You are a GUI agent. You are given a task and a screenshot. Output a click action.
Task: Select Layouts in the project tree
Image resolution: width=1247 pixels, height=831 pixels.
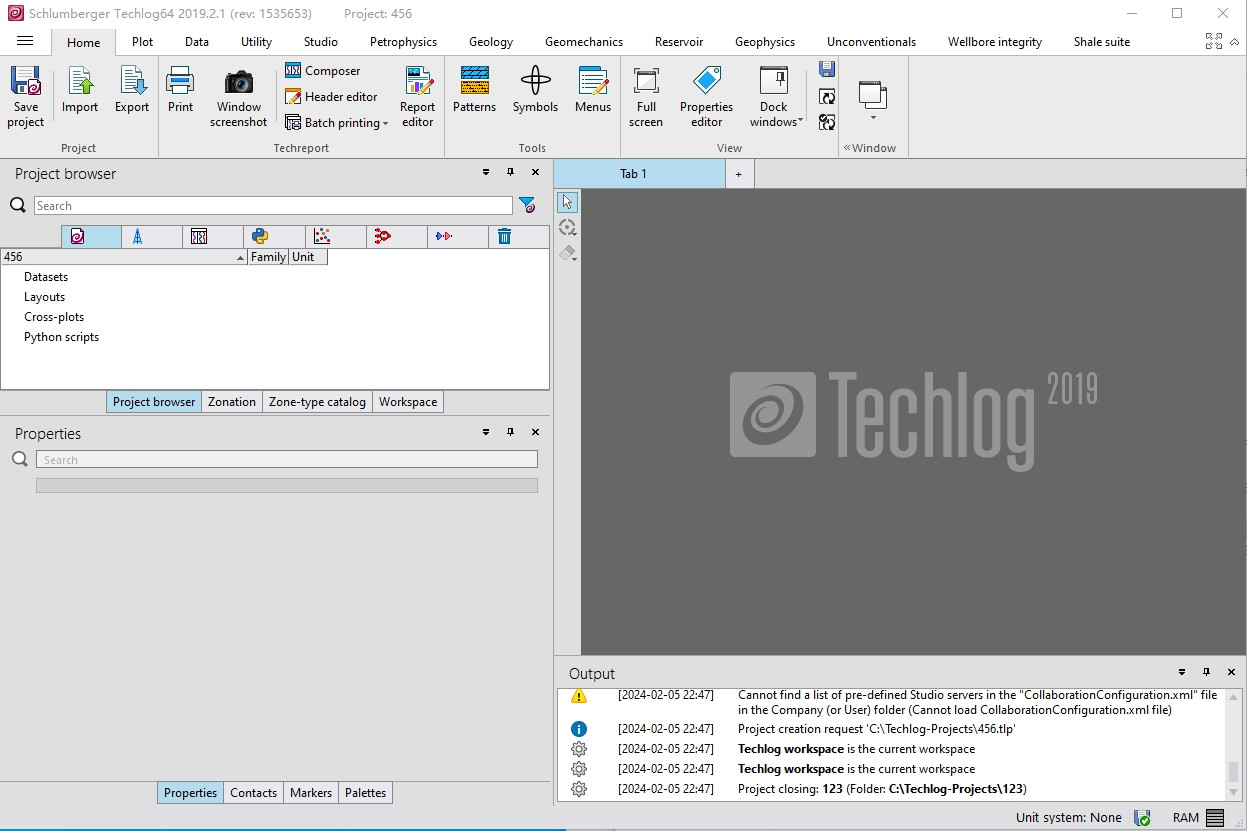click(44, 297)
